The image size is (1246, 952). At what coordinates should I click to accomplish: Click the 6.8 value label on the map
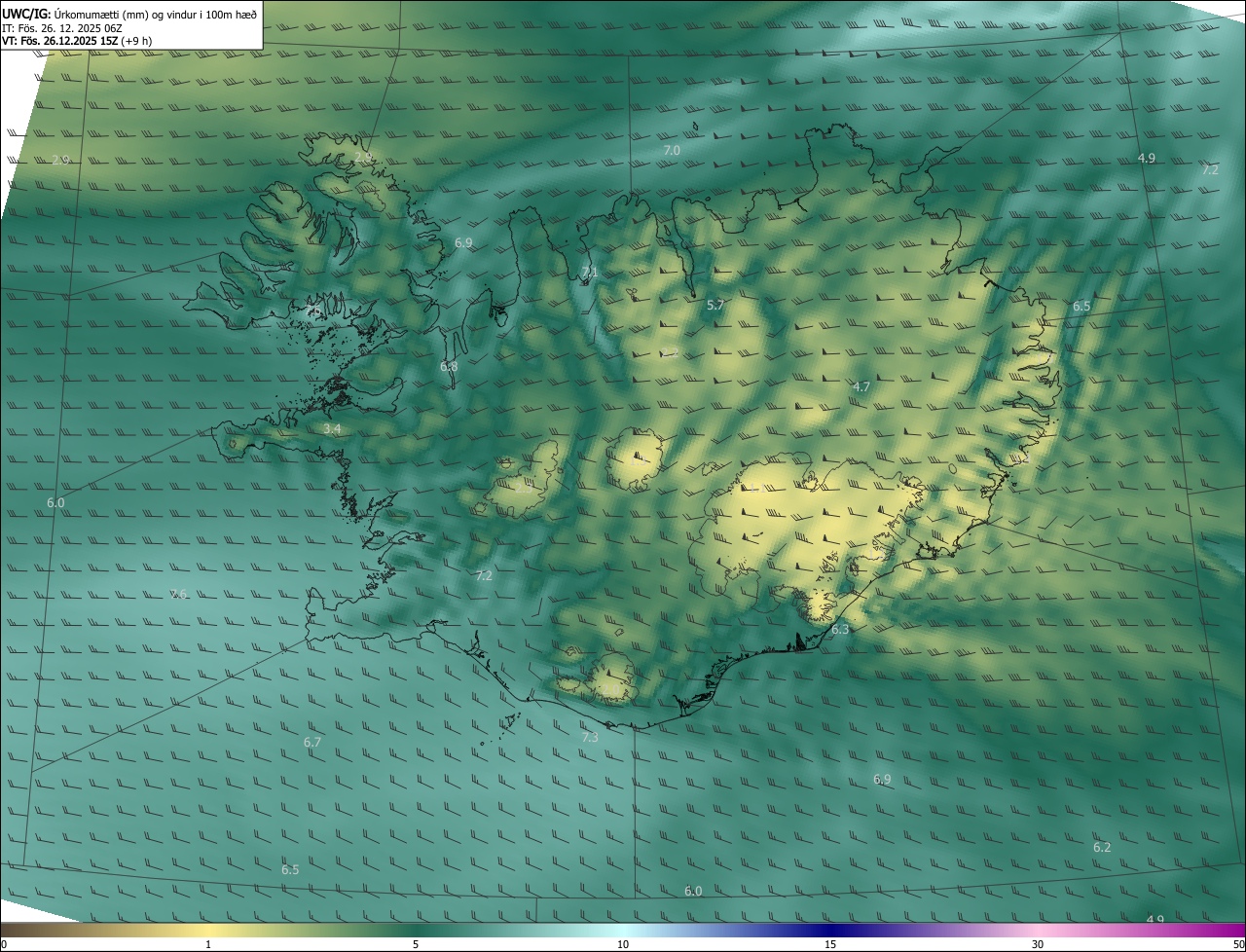[x=448, y=366]
